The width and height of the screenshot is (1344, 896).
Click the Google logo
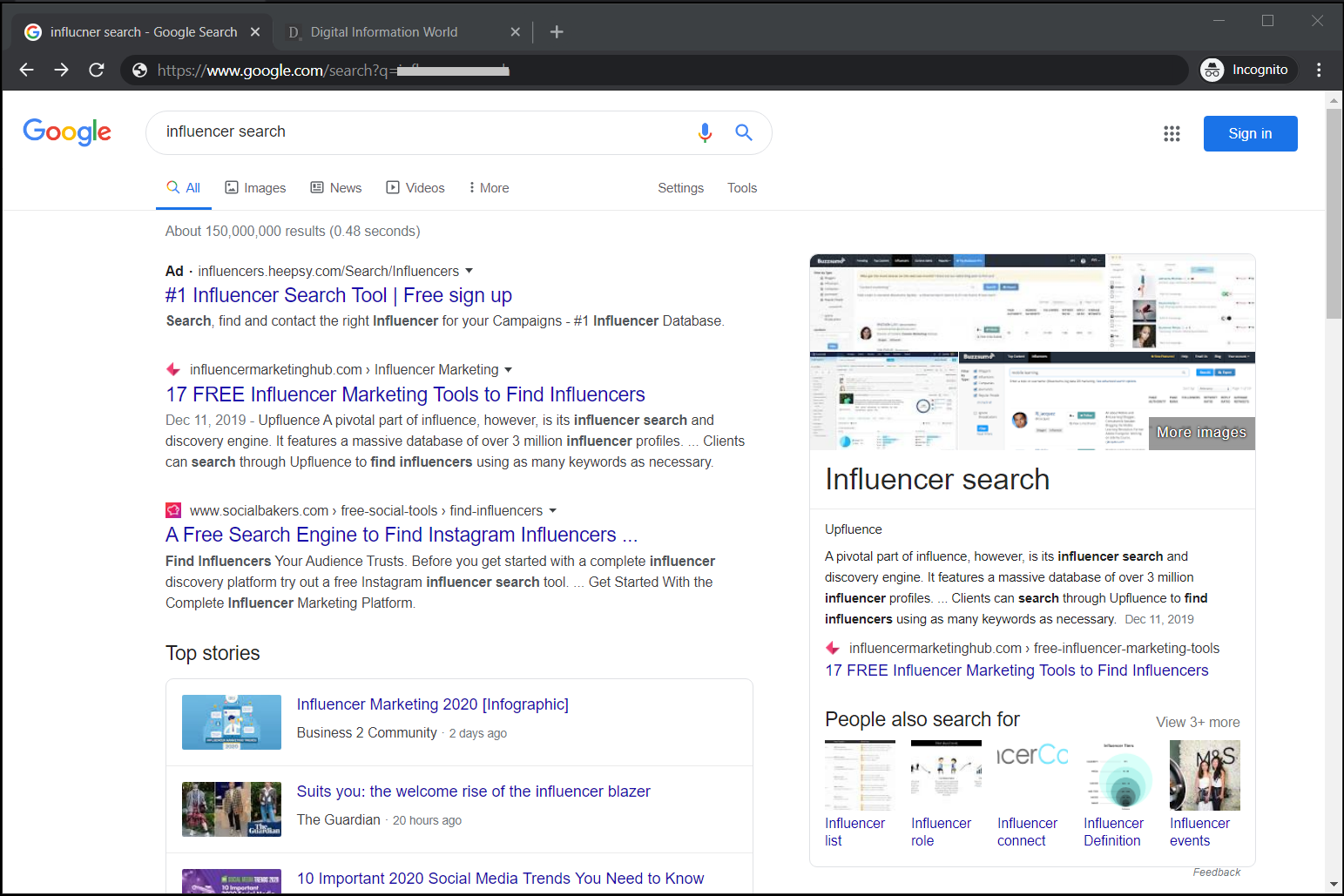pyautogui.click(x=67, y=132)
